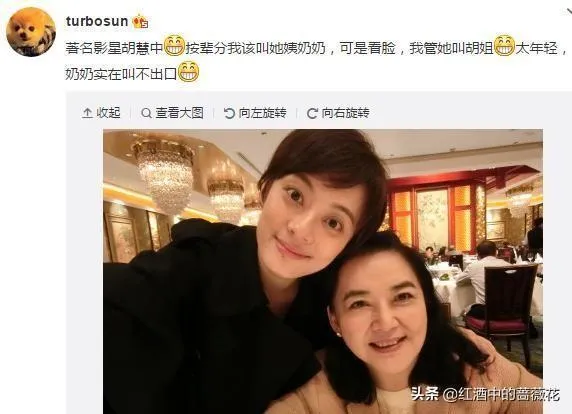572x414 pixels.
Task: Select the 向右旋转 toolbar label
Action: coord(345,113)
